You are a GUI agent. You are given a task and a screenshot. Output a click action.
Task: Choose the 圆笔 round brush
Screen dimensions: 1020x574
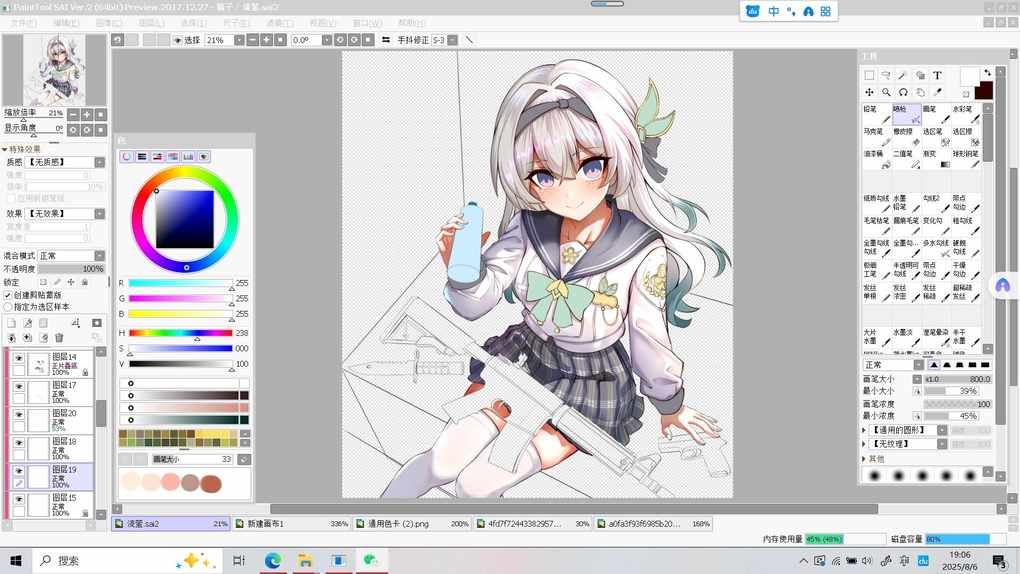click(x=937, y=114)
